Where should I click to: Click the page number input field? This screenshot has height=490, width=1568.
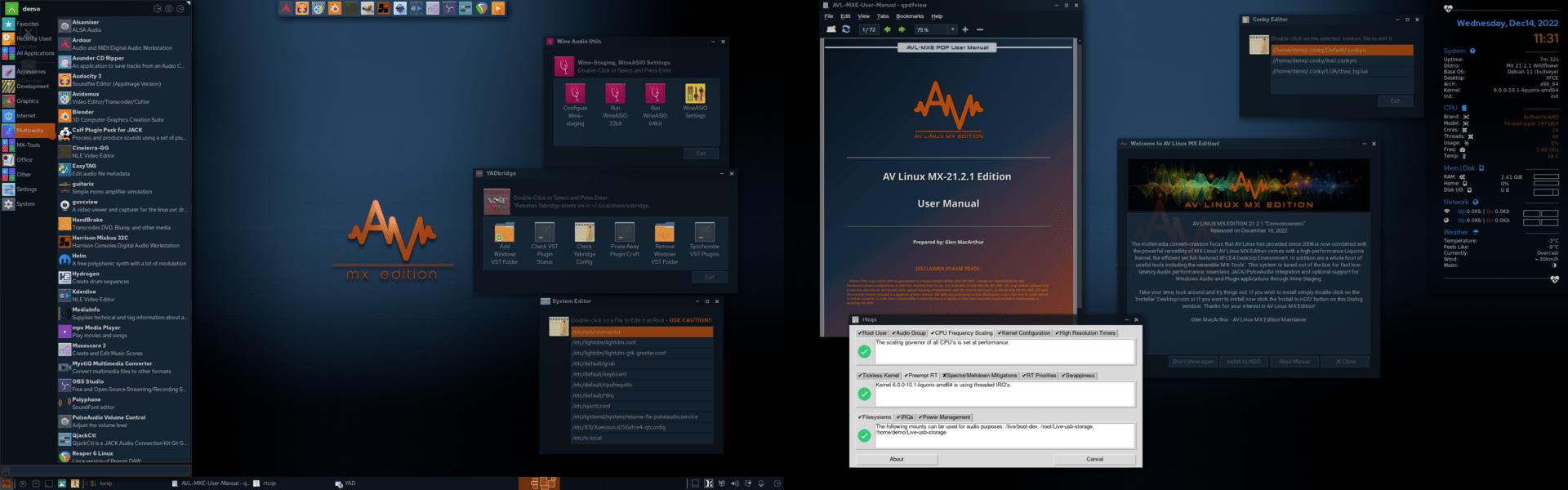tap(869, 29)
